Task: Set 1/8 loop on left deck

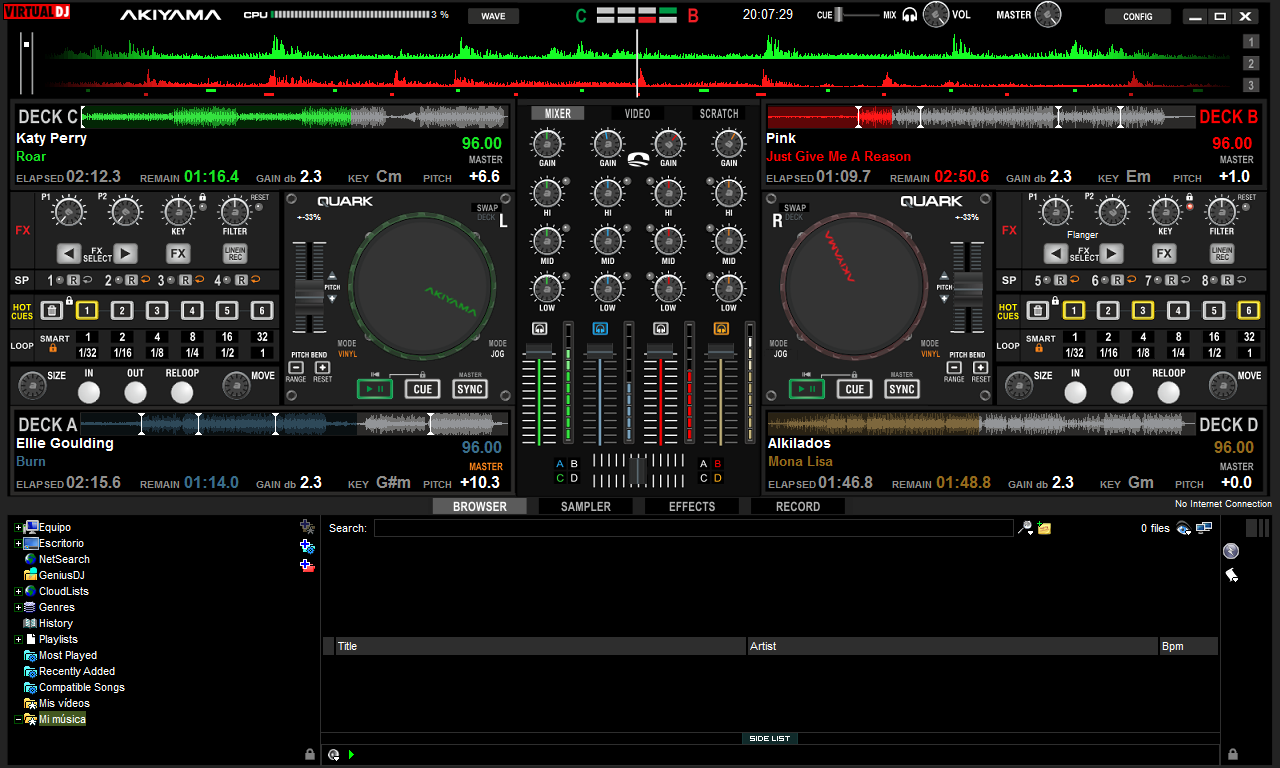Action: [x=158, y=353]
